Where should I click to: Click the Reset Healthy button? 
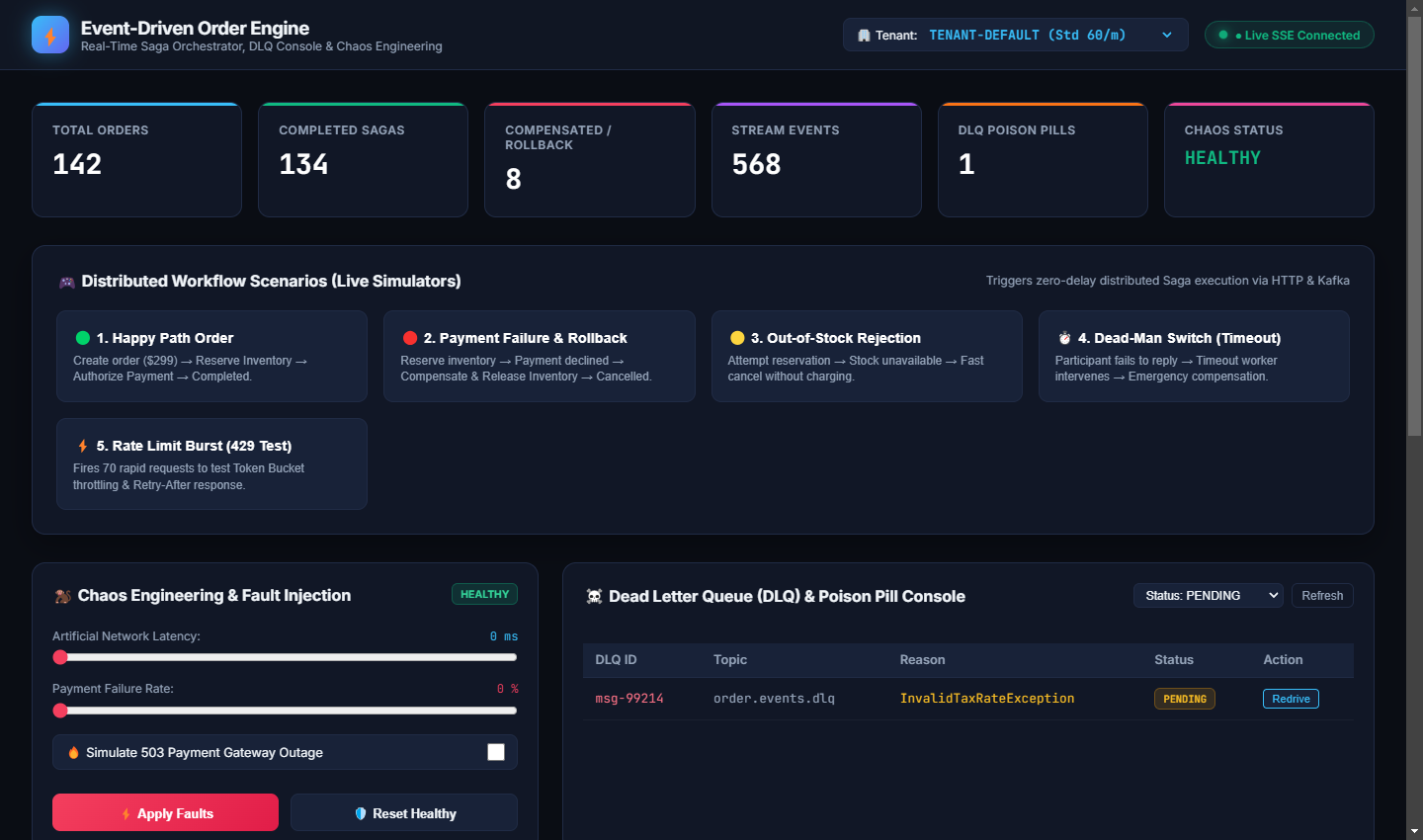[x=404, y=812]
